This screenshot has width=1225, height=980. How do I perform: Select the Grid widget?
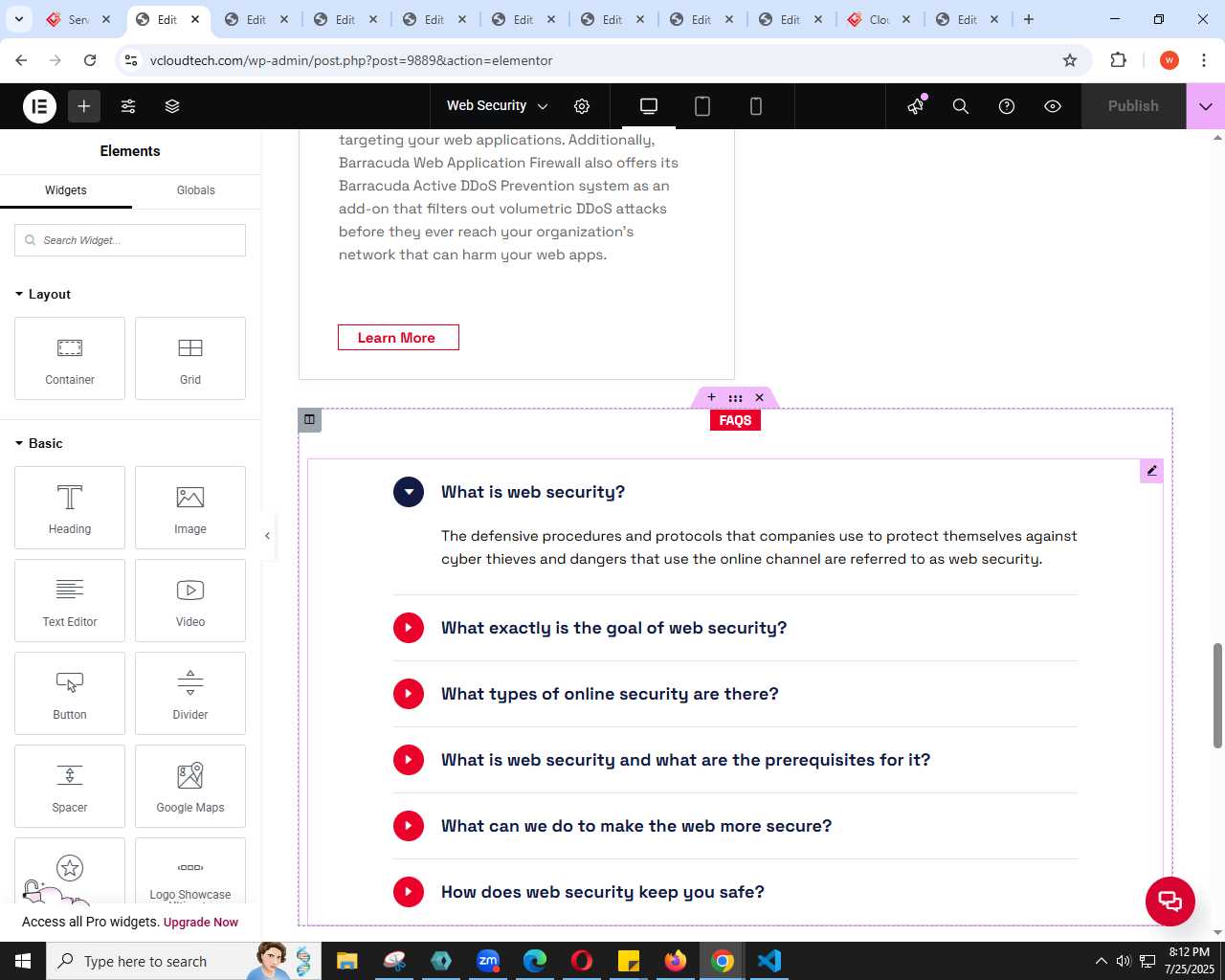point(190,358)
